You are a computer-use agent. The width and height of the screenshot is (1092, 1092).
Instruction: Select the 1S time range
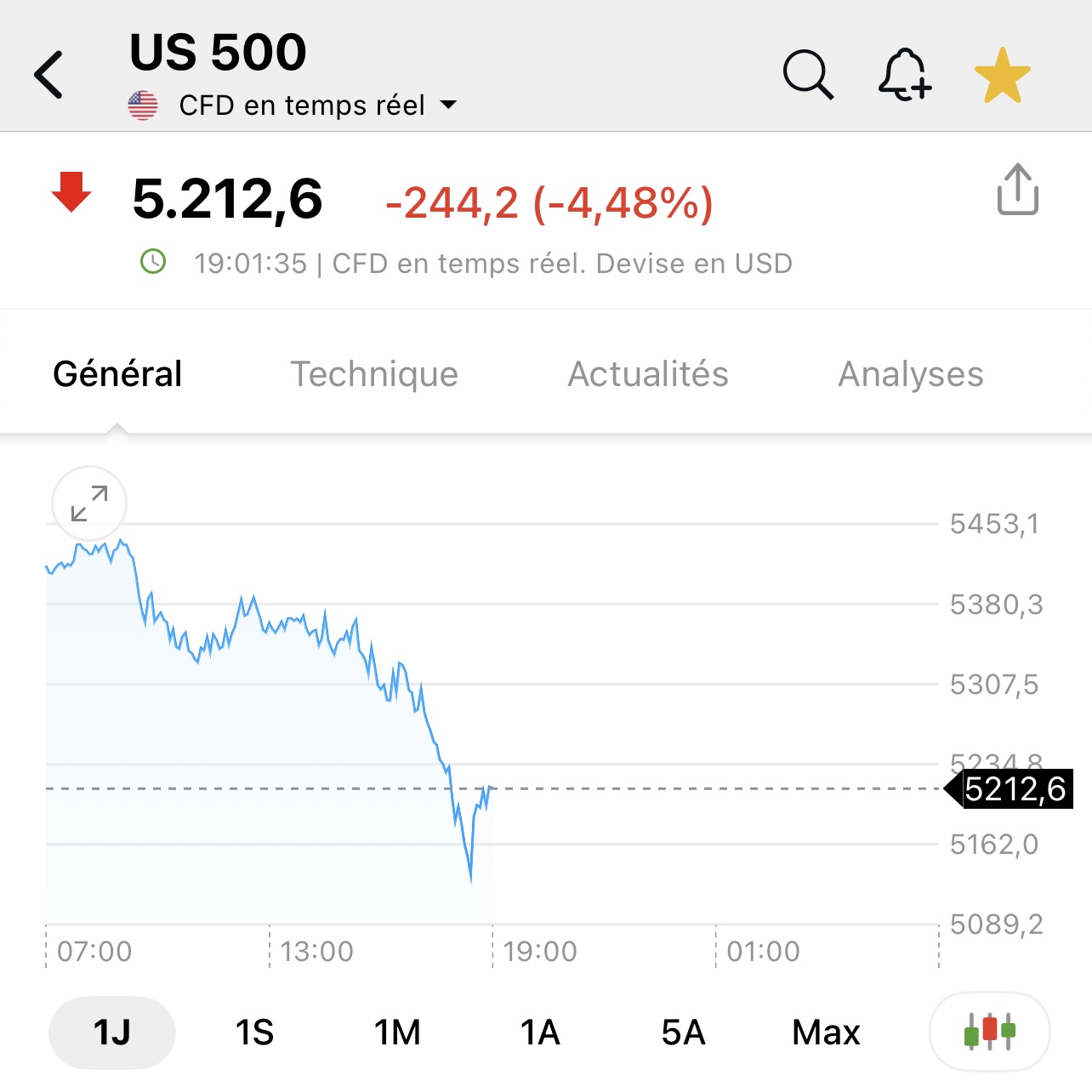tap(254, 1032)
